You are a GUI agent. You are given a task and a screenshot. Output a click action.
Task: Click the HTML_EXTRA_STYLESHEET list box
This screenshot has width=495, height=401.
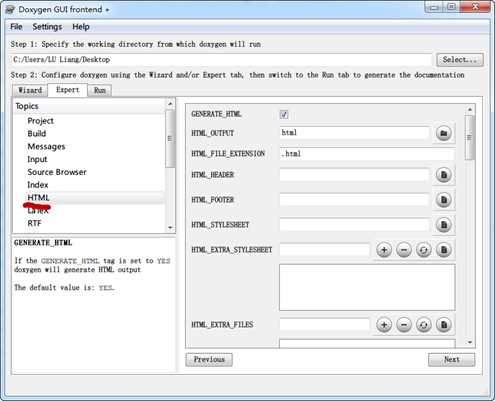pyautogui.click(x=367, y=287)
